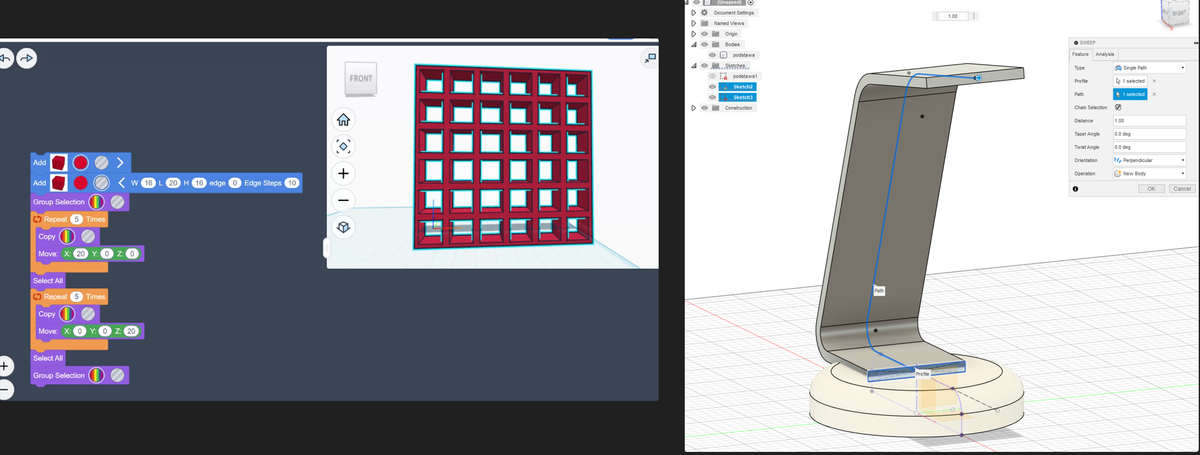Switch to the Analysis tab

click(x=1105, y=54)
